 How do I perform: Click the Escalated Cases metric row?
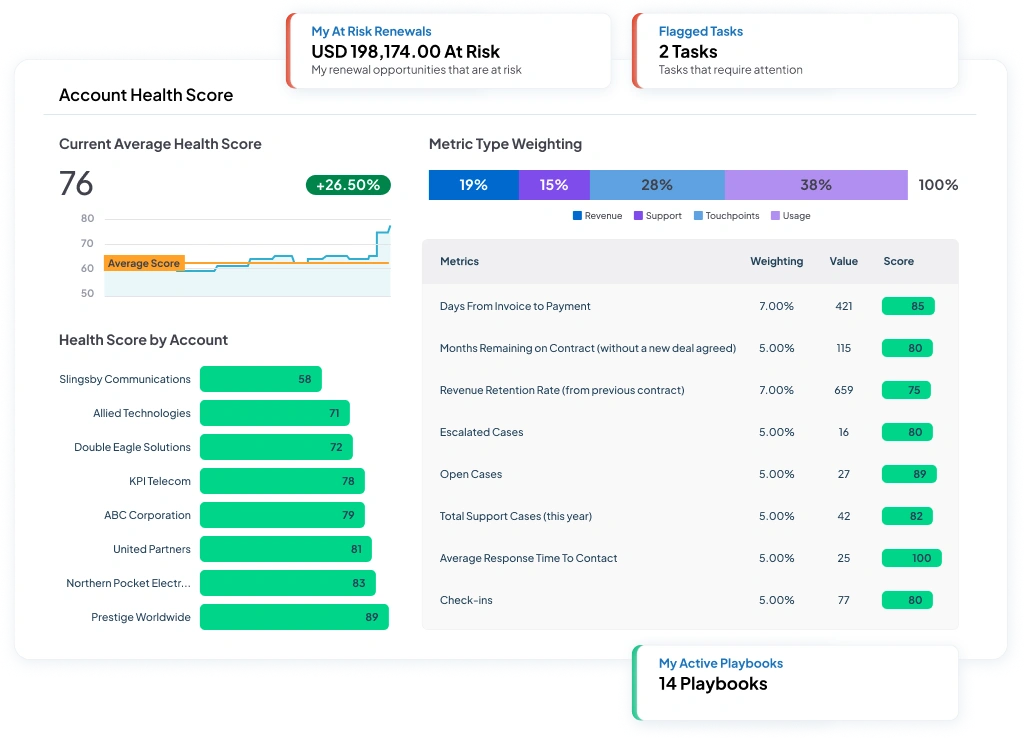[x=480, y=432]
